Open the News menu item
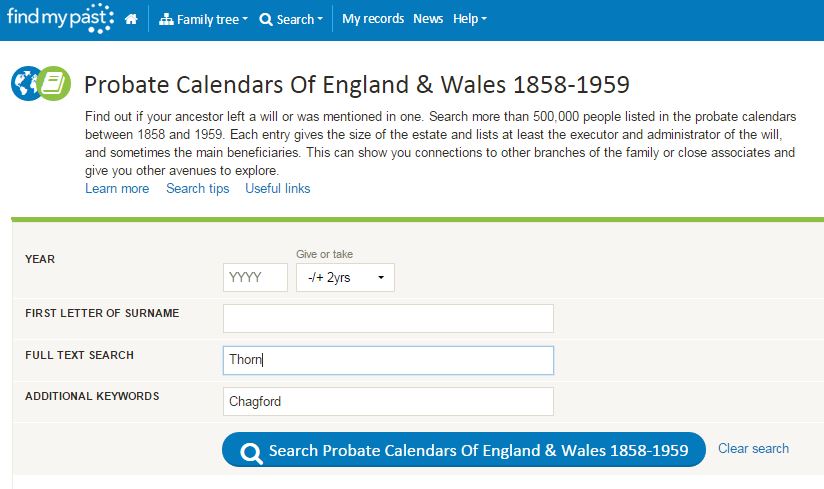 click(428, 19)
